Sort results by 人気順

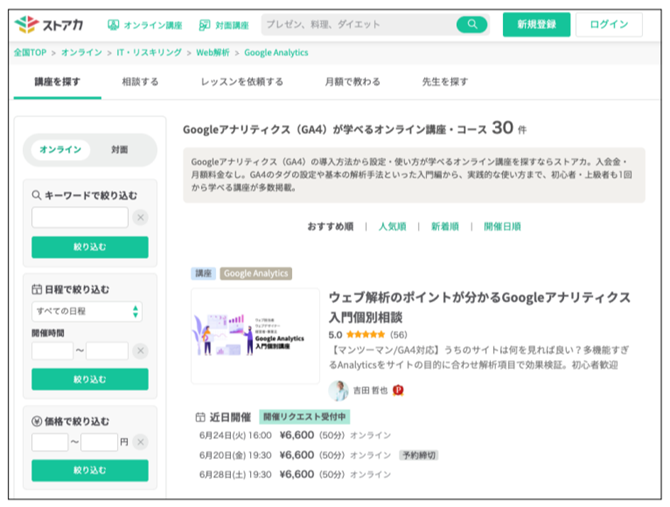(x=392, y=226)
